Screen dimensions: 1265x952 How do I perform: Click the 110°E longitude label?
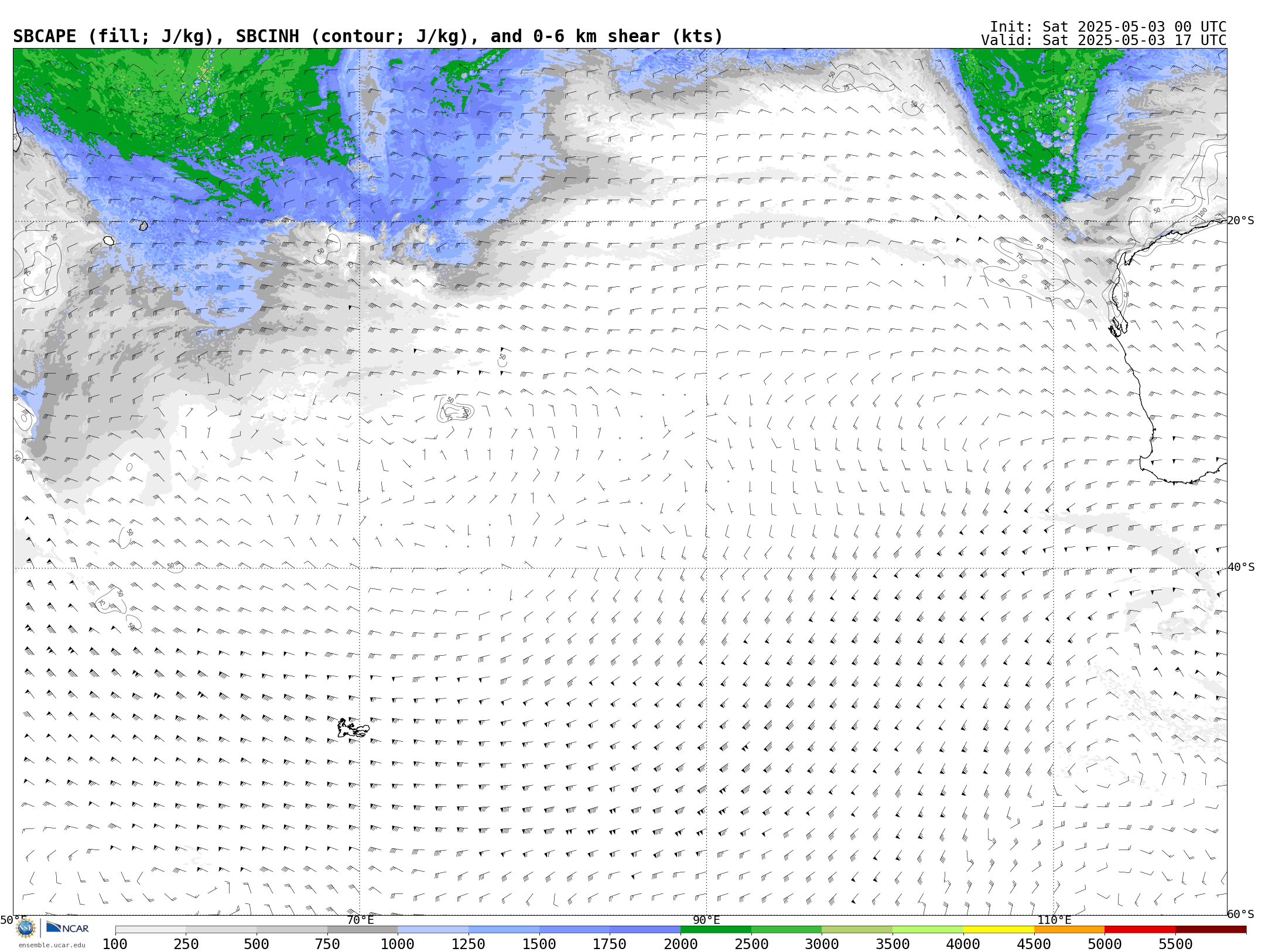[1054, 920]
